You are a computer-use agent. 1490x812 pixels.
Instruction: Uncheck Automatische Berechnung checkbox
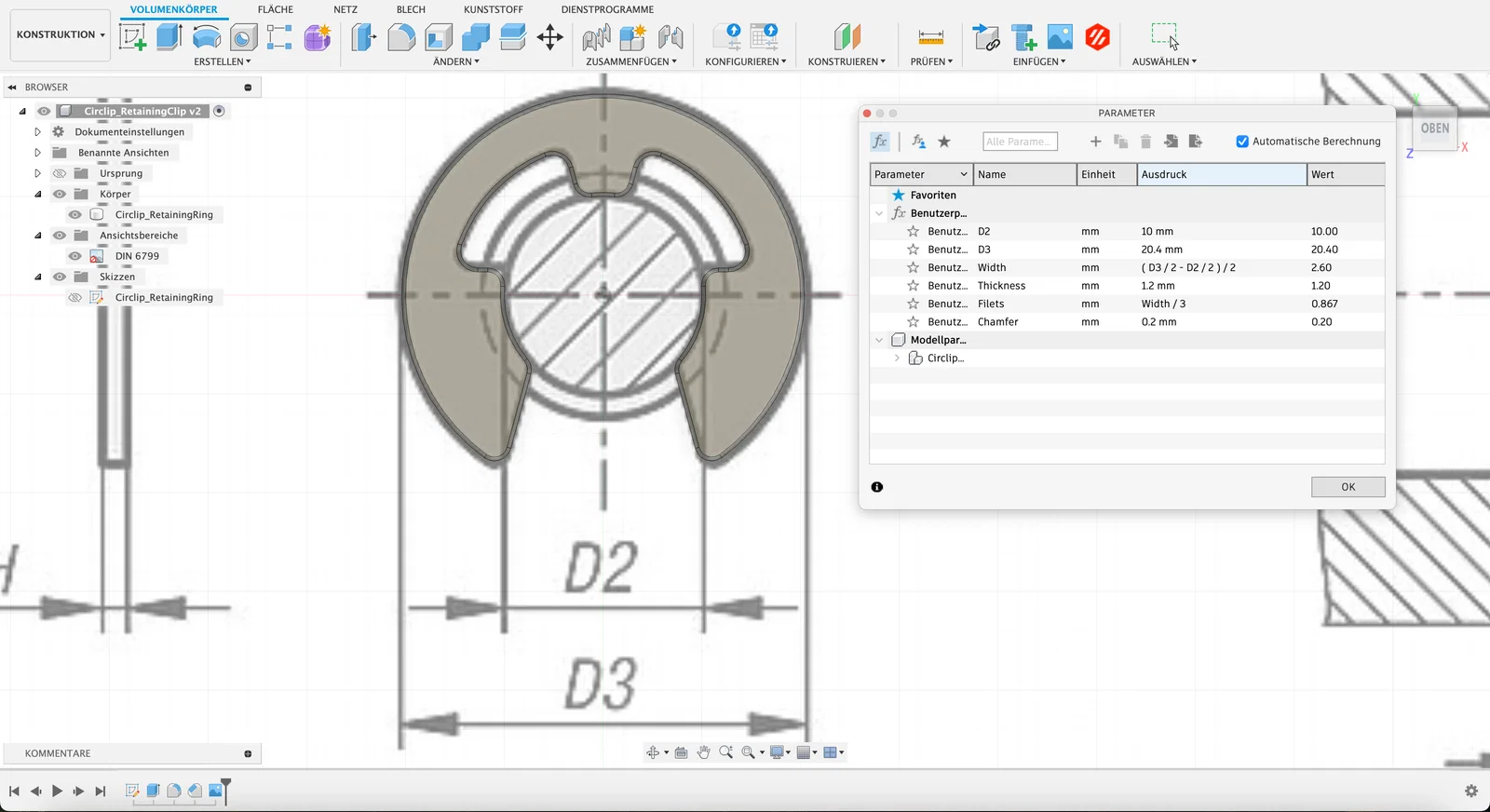(1242, 142)
